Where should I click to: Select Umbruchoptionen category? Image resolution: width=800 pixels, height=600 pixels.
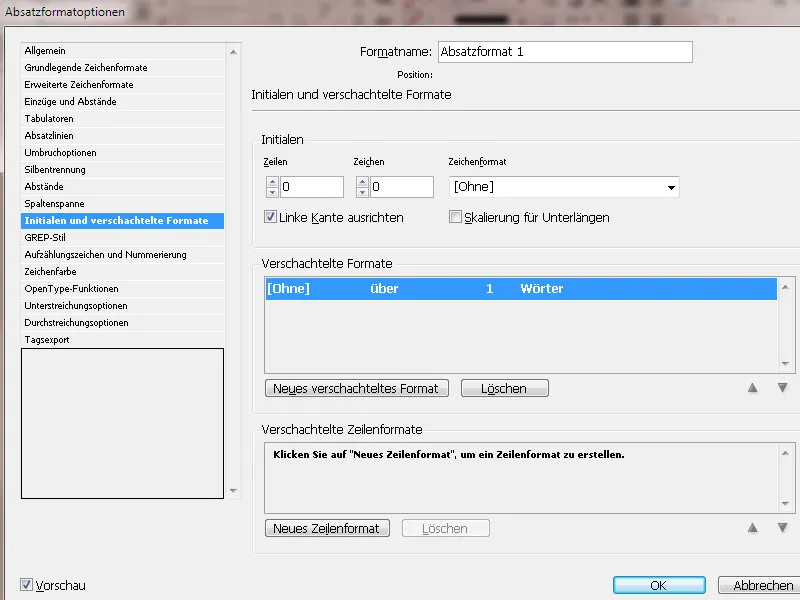[122, 153]
